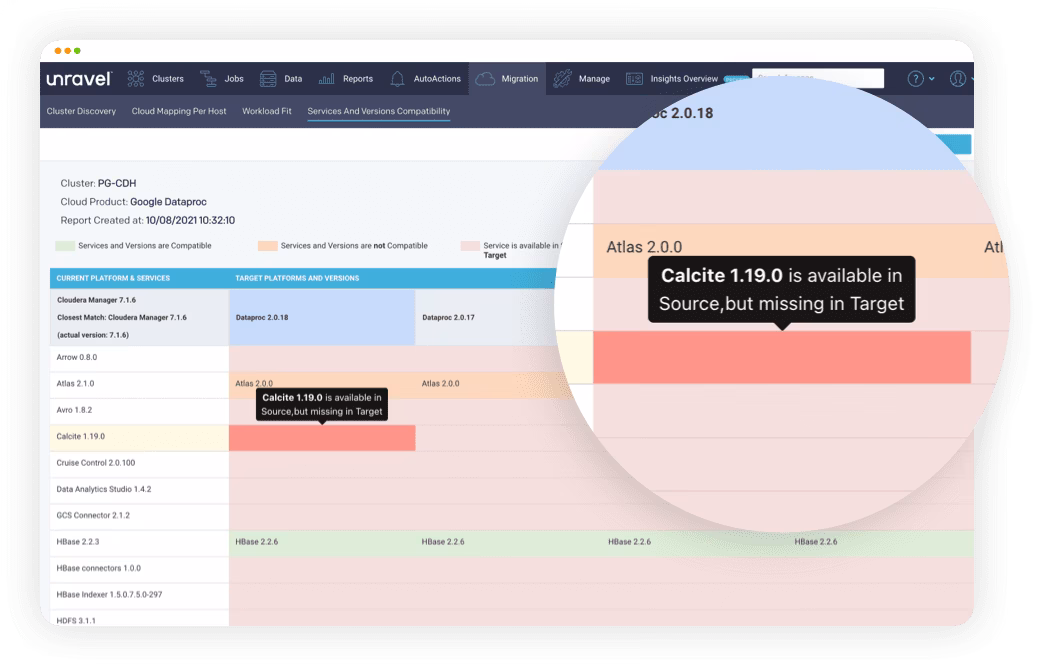Select the HDFS 3.1.1 row
The image size is (1040, 666).
(139, 618)
